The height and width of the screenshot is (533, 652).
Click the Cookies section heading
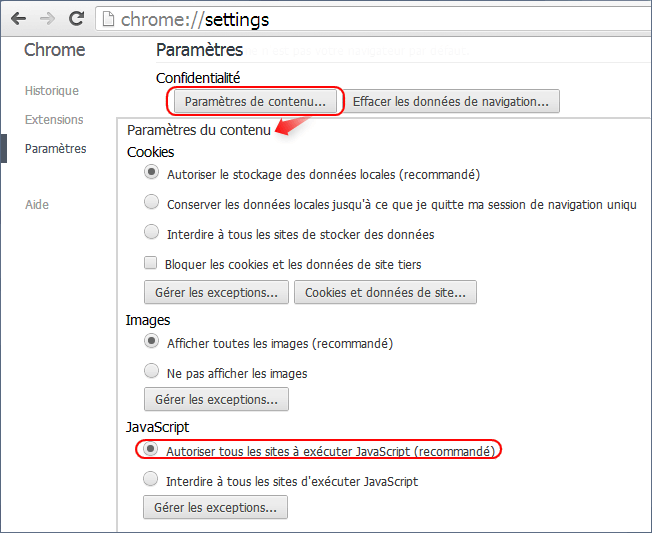(151, 152)
